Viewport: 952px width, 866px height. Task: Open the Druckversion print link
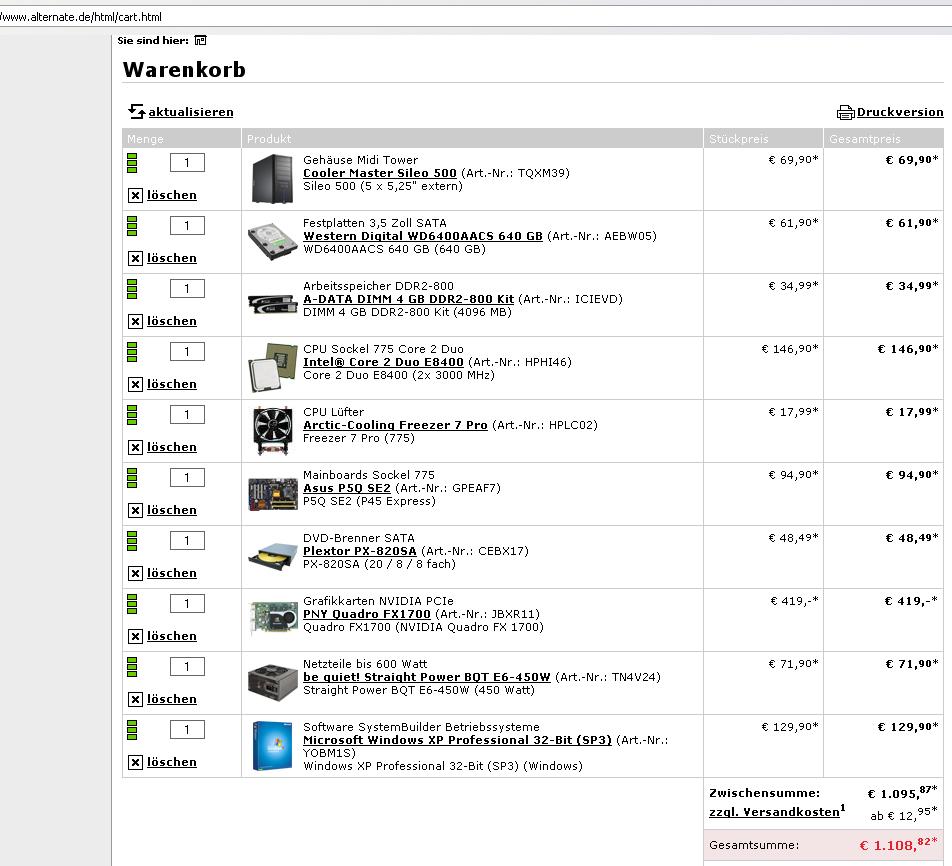pyautogui.click(x=900, y=112)
